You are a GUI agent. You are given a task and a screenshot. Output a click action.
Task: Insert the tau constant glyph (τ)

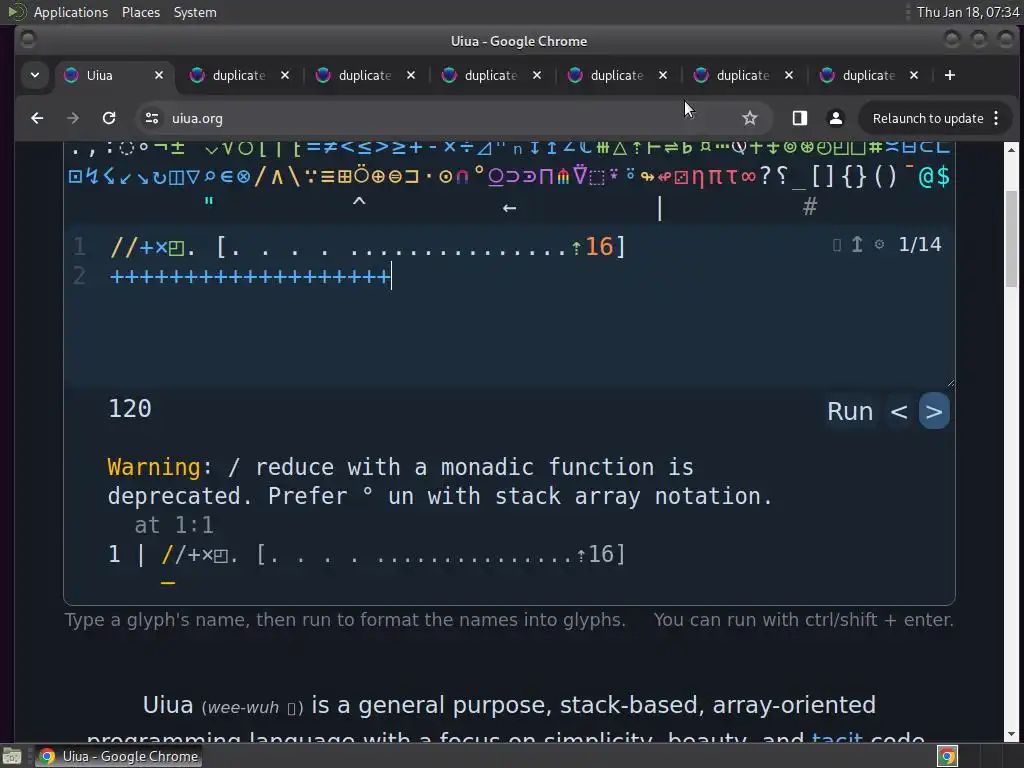tap(732, 177)
